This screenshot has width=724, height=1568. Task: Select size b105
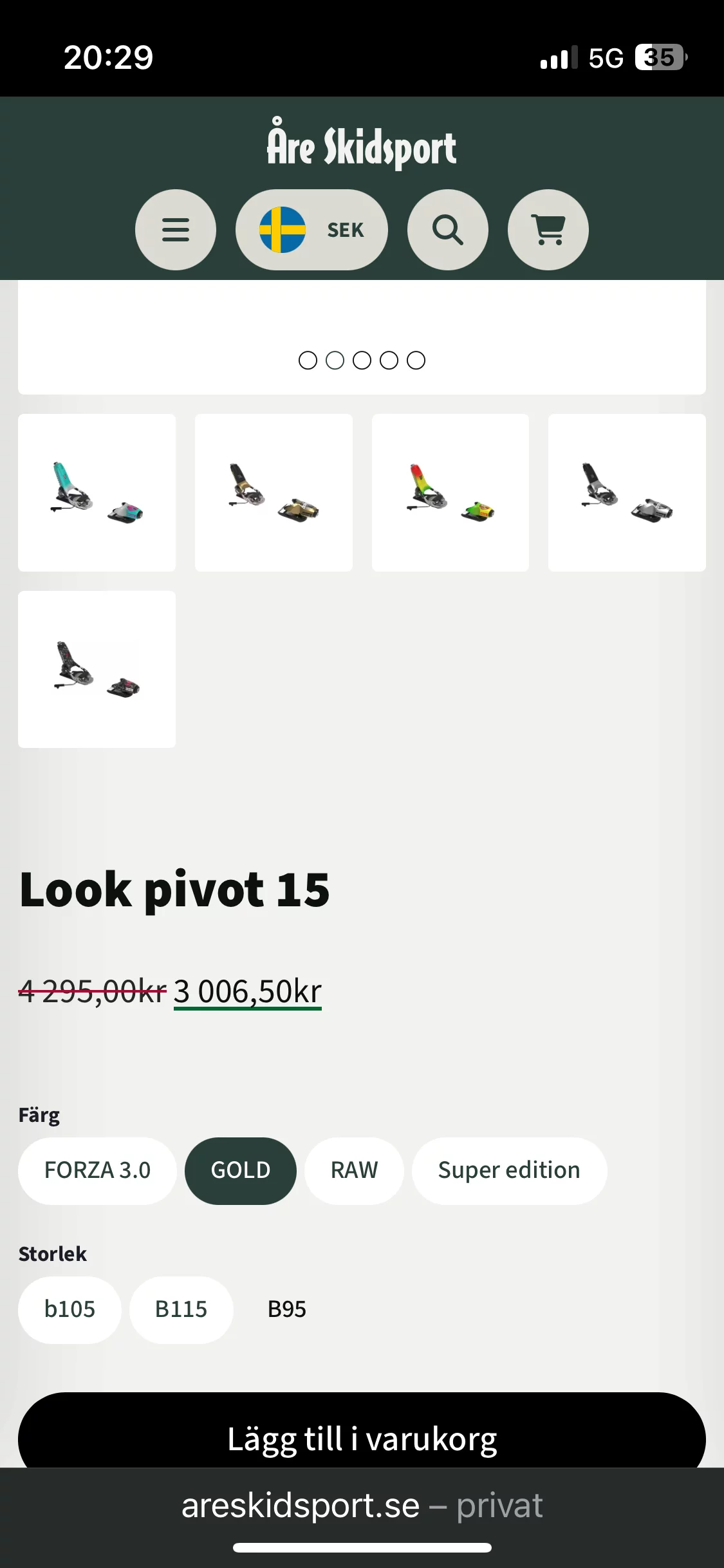click(x=70, y=1309)
